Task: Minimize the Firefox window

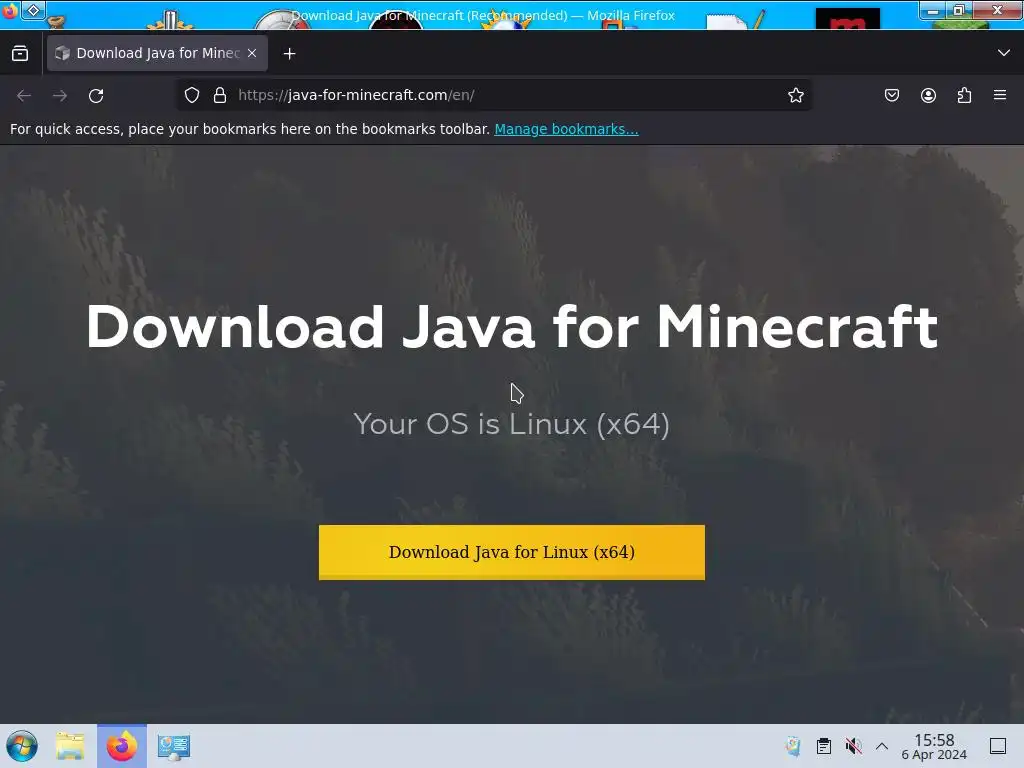Action: tap(933, 10)
